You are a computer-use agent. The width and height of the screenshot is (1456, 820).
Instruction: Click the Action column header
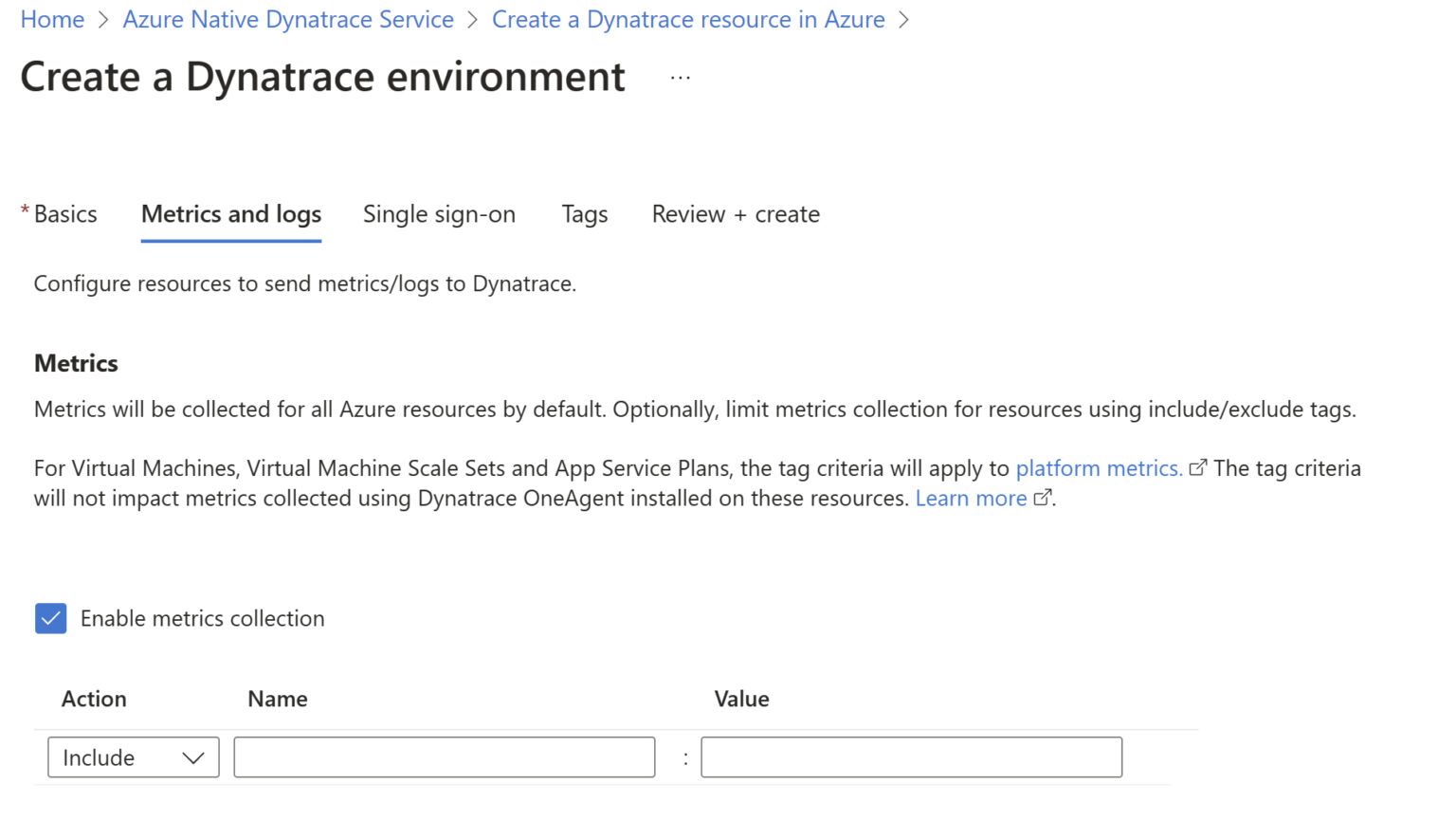click(94, 700)
